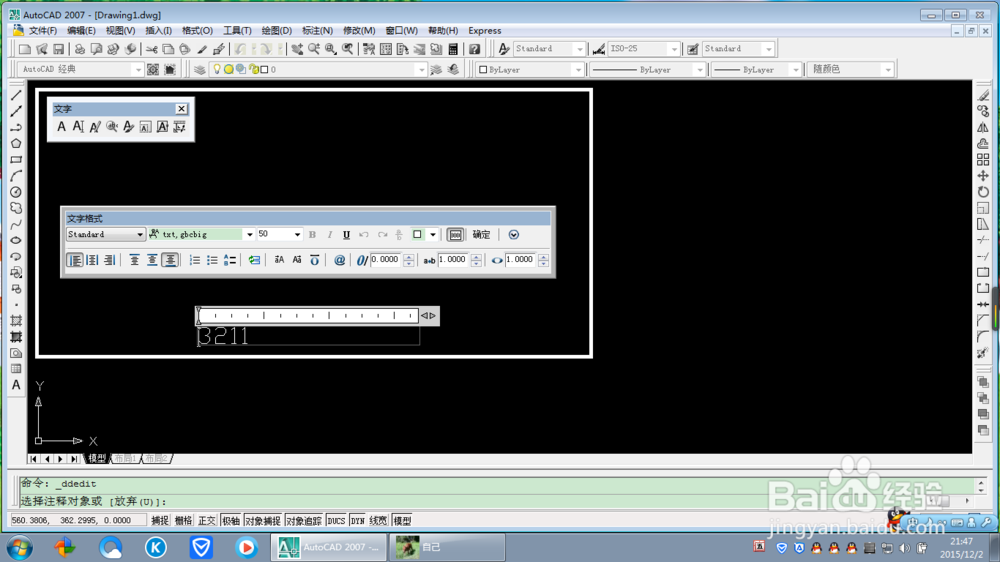Image resolution: width=1000 pixels, height=562 pixels.
Task: Open the layer 0 dropdown
Action: coord(421,70)
